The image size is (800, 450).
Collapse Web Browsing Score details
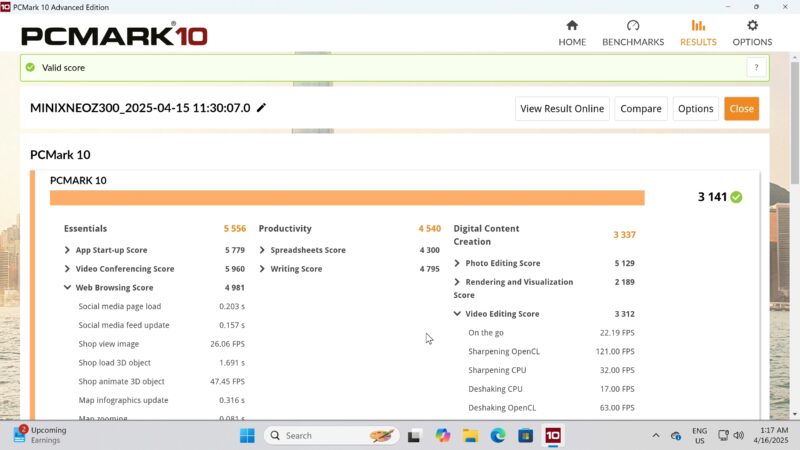[x=67, y=288]
